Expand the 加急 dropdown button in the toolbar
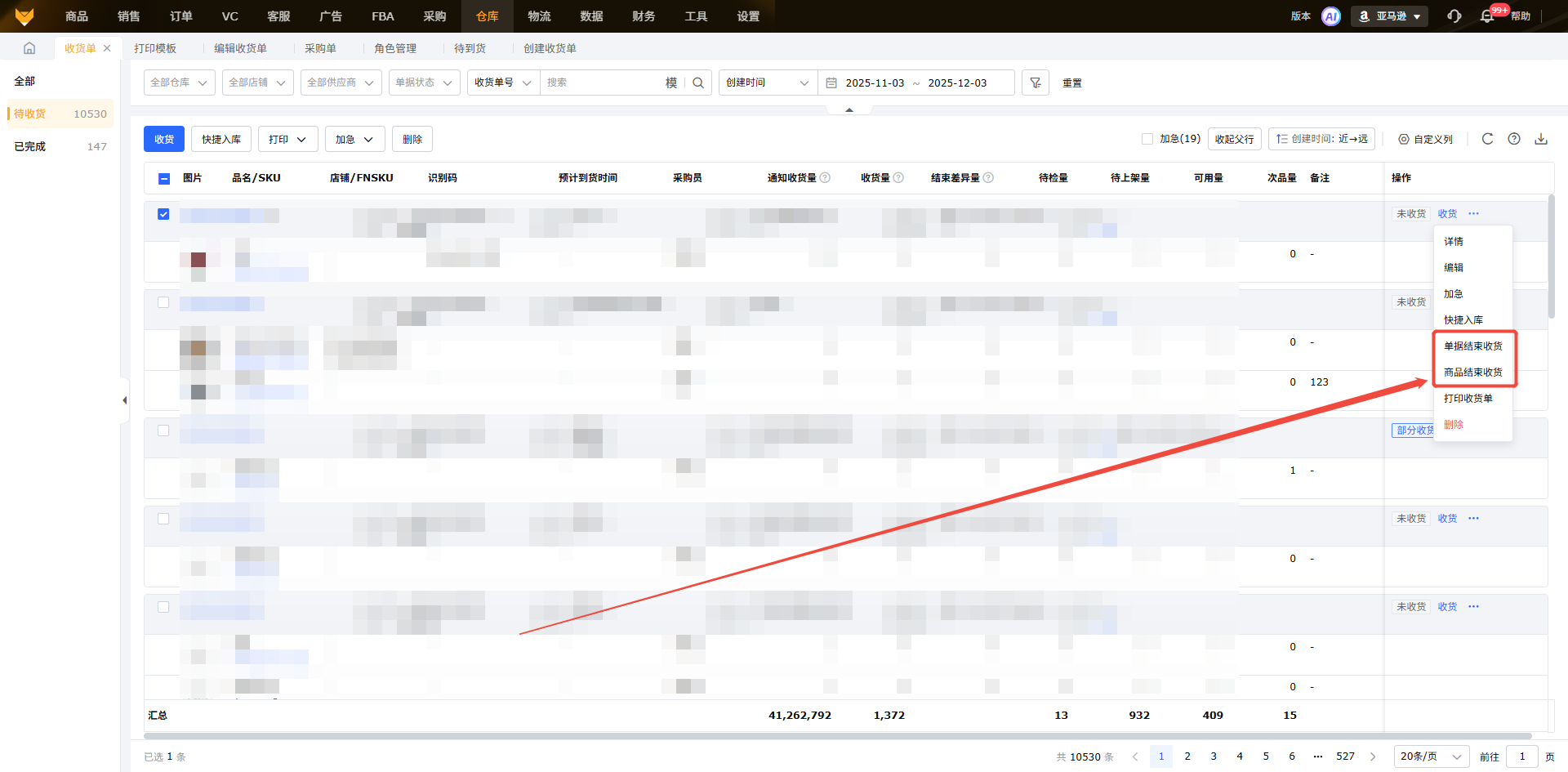 point(355,139)
